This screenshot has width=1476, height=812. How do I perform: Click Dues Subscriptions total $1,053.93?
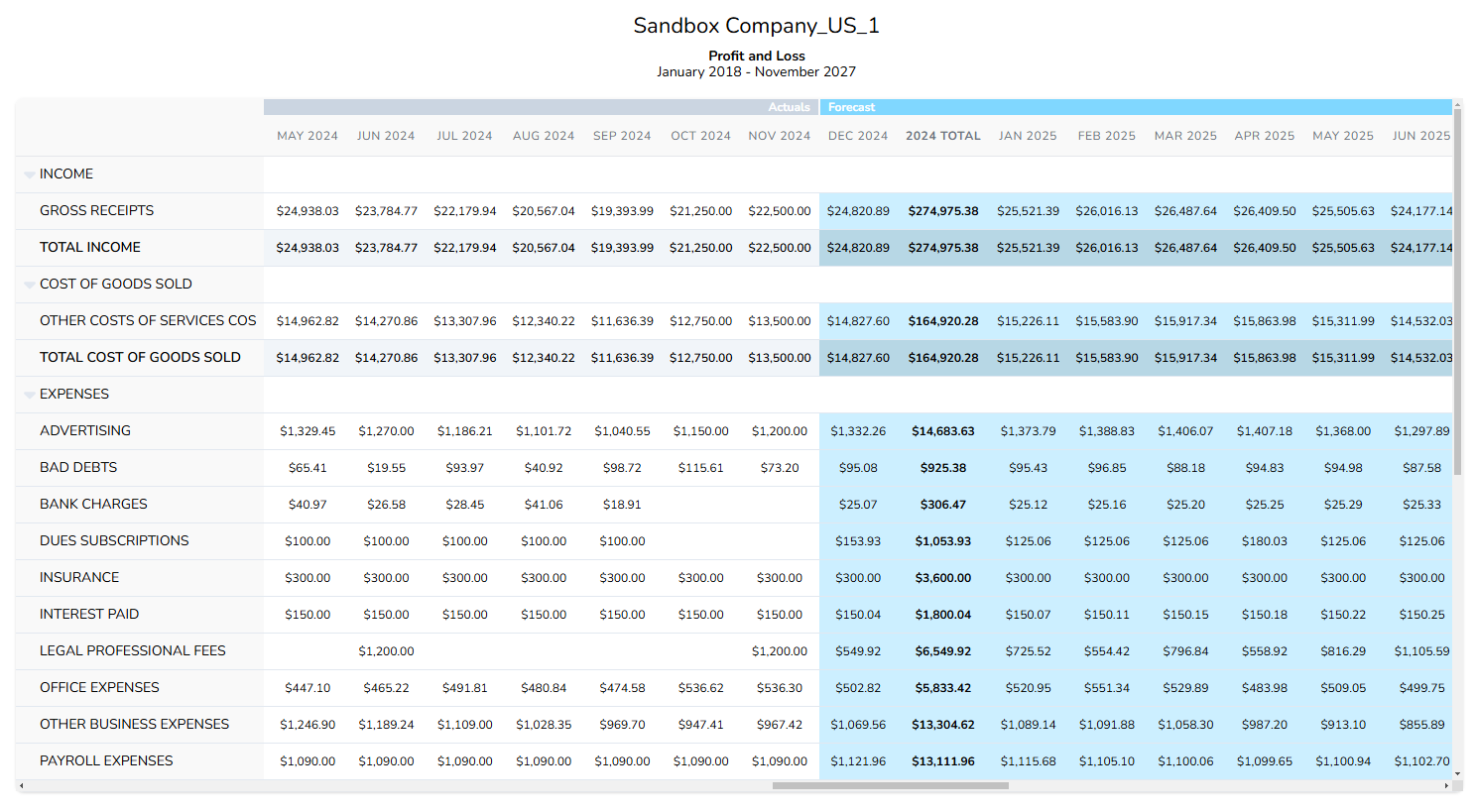pyautogui.click(x=943, y=541)
